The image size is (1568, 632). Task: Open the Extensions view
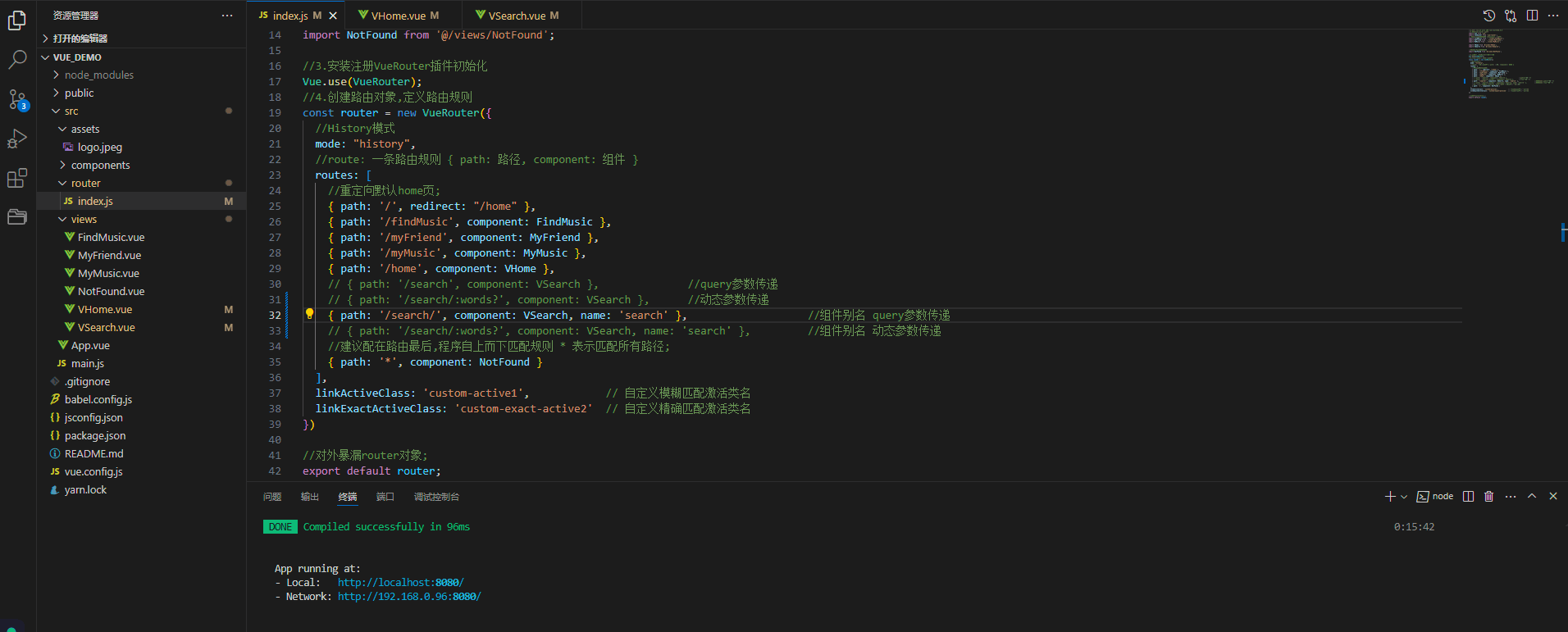click(17, 178)
